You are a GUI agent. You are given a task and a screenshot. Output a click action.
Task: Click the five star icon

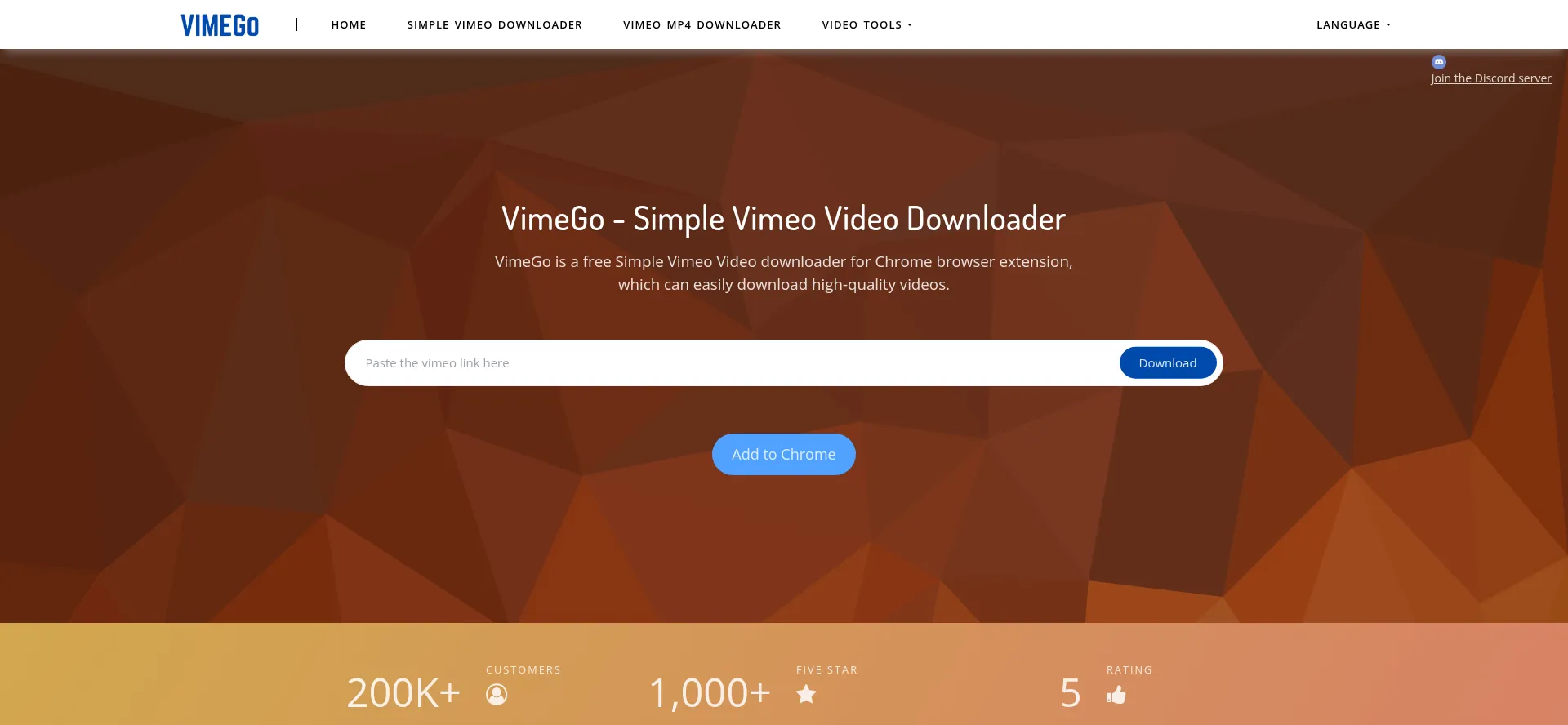coord(806,694)
